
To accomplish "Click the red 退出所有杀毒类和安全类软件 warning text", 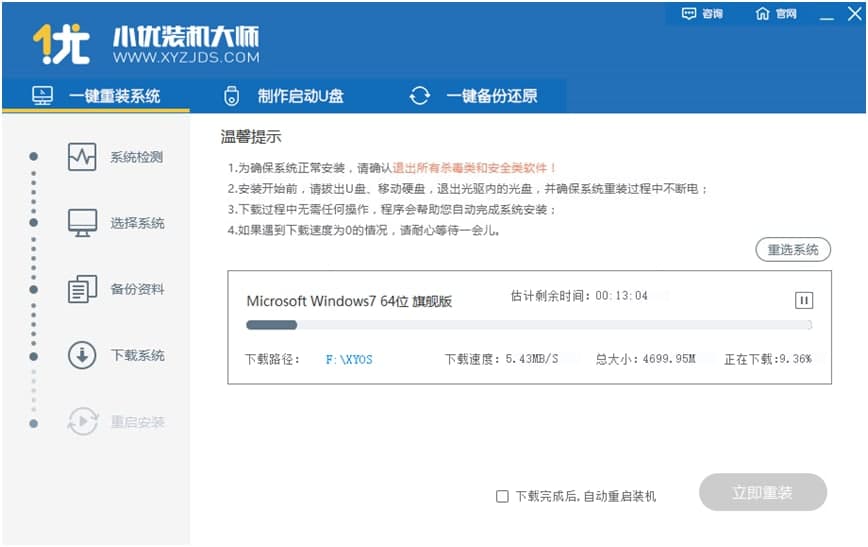I will 474,168.
